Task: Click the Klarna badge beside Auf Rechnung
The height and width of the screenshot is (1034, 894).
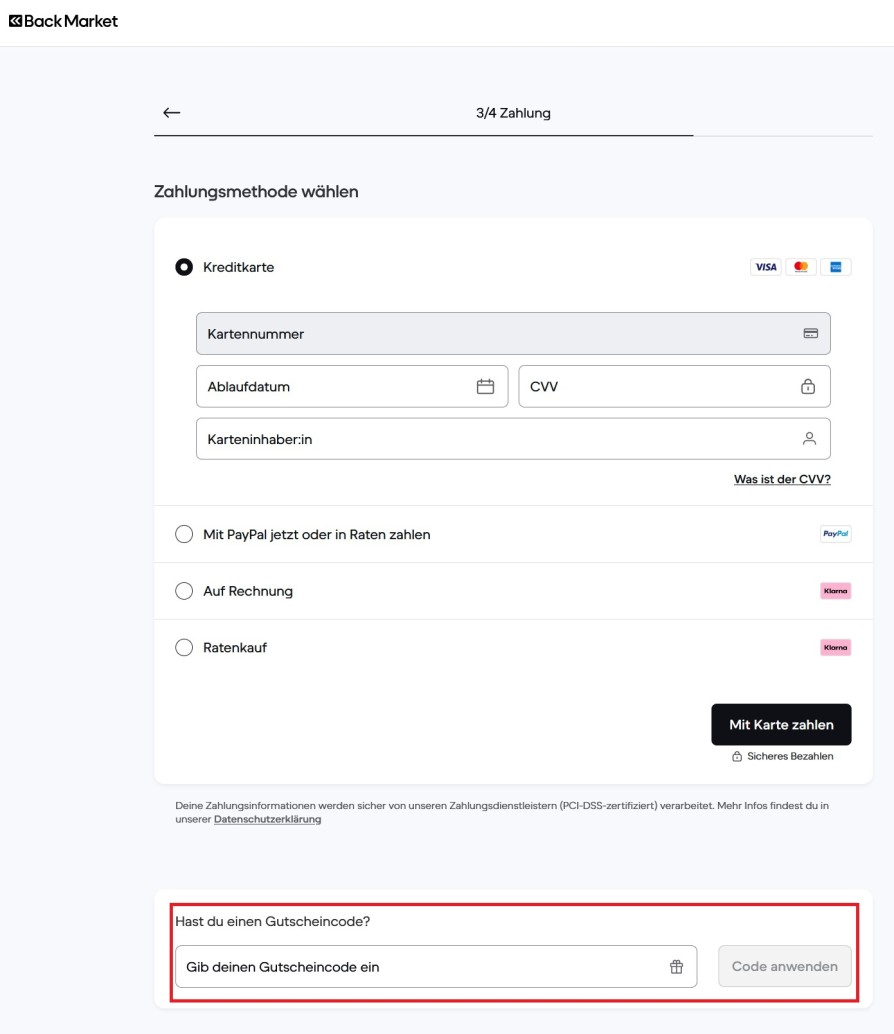Action: (x=835, y=591)
